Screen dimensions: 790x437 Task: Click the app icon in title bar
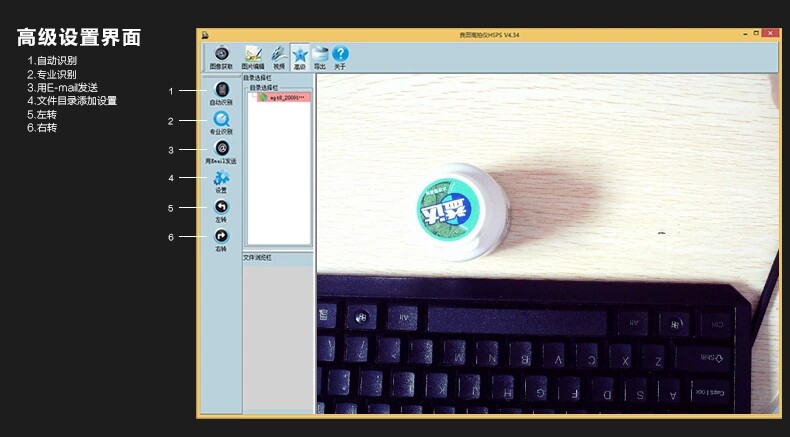205,35
